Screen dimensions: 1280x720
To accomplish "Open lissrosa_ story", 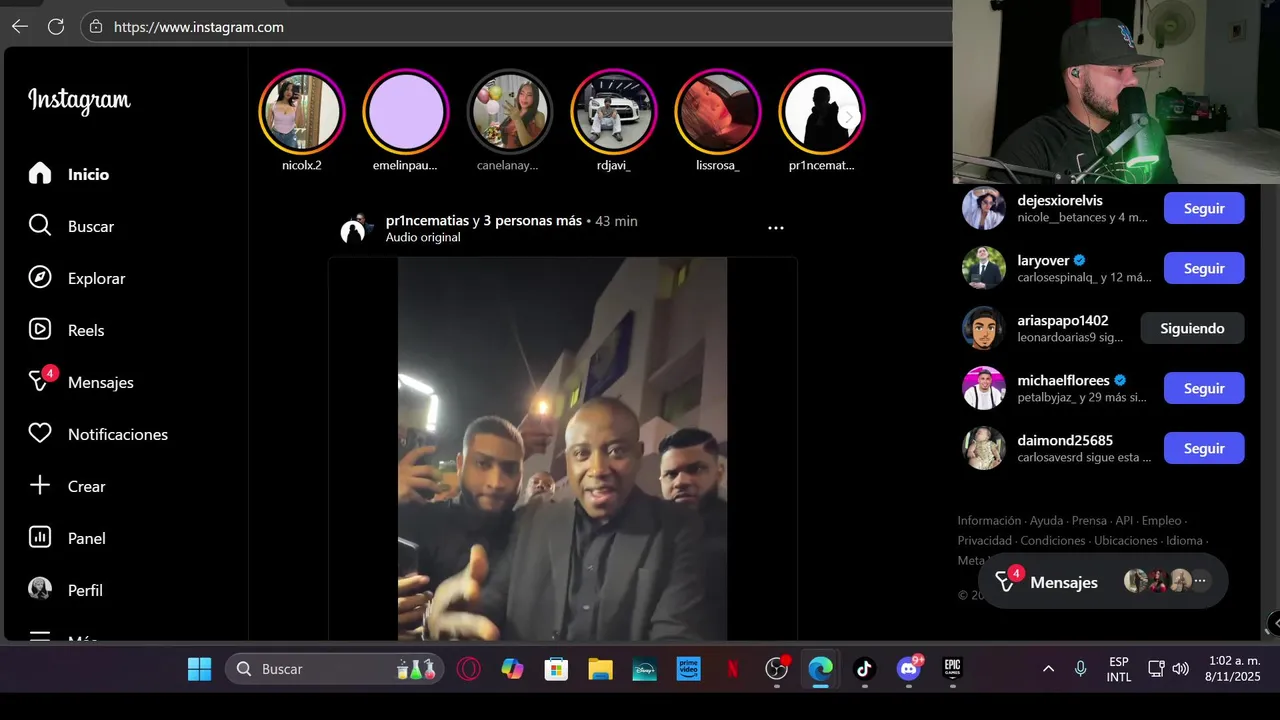I will tap(718, 112).
